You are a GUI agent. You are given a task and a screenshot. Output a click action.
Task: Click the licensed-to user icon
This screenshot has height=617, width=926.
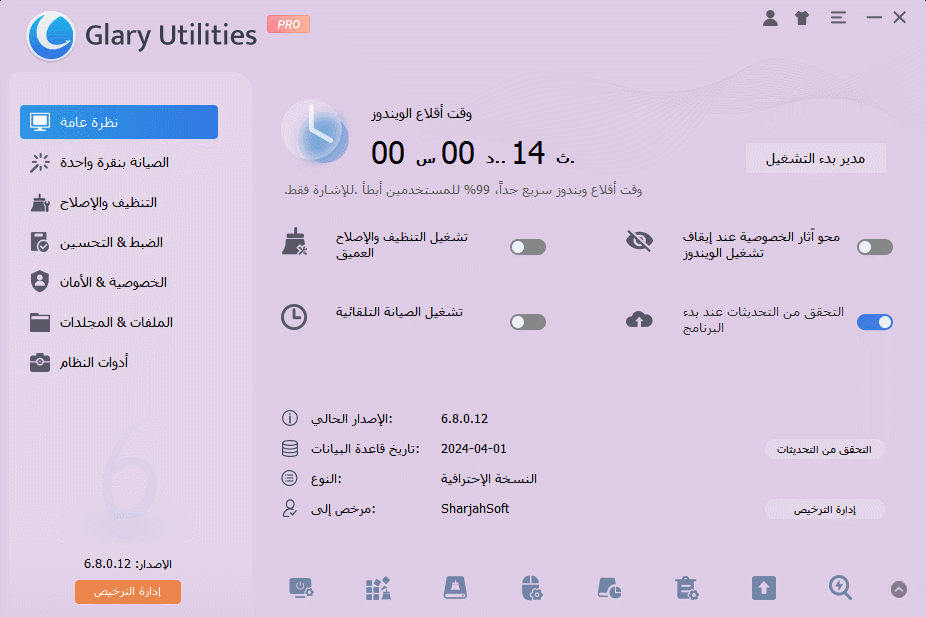289,508
